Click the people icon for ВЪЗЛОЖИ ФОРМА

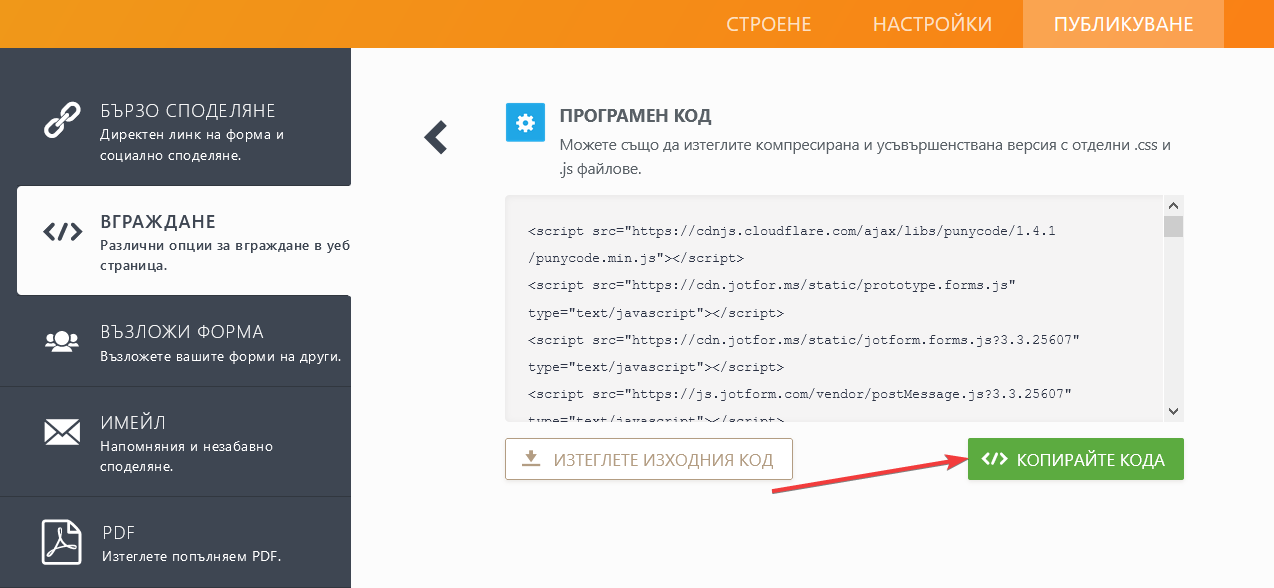coord(62,342)
